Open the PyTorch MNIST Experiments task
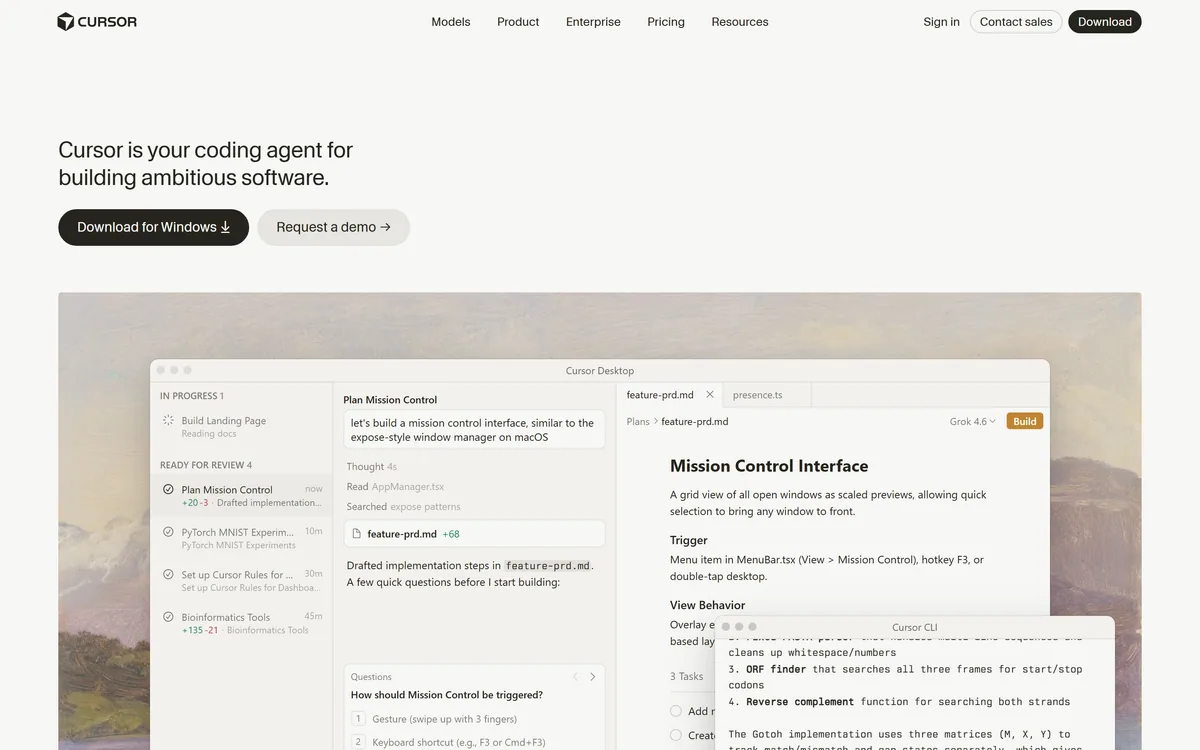 click(241, 538)
